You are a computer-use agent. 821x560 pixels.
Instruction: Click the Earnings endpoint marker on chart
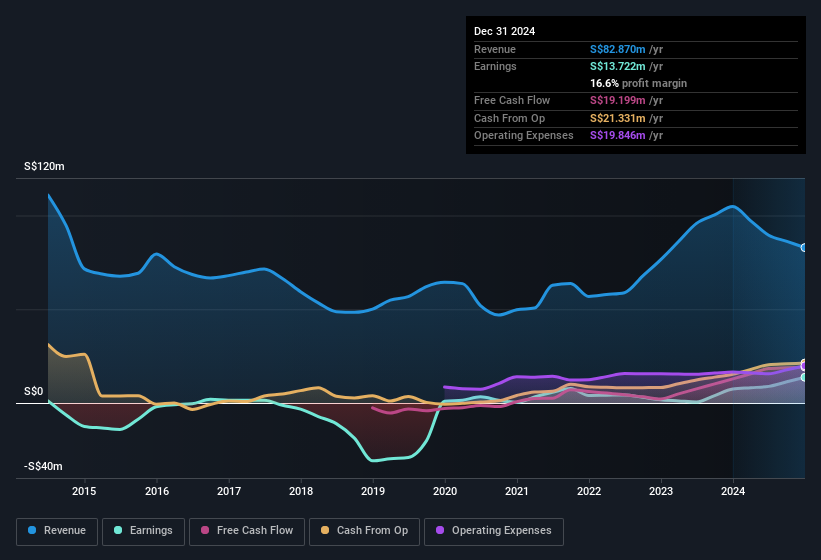coord(804,377)
